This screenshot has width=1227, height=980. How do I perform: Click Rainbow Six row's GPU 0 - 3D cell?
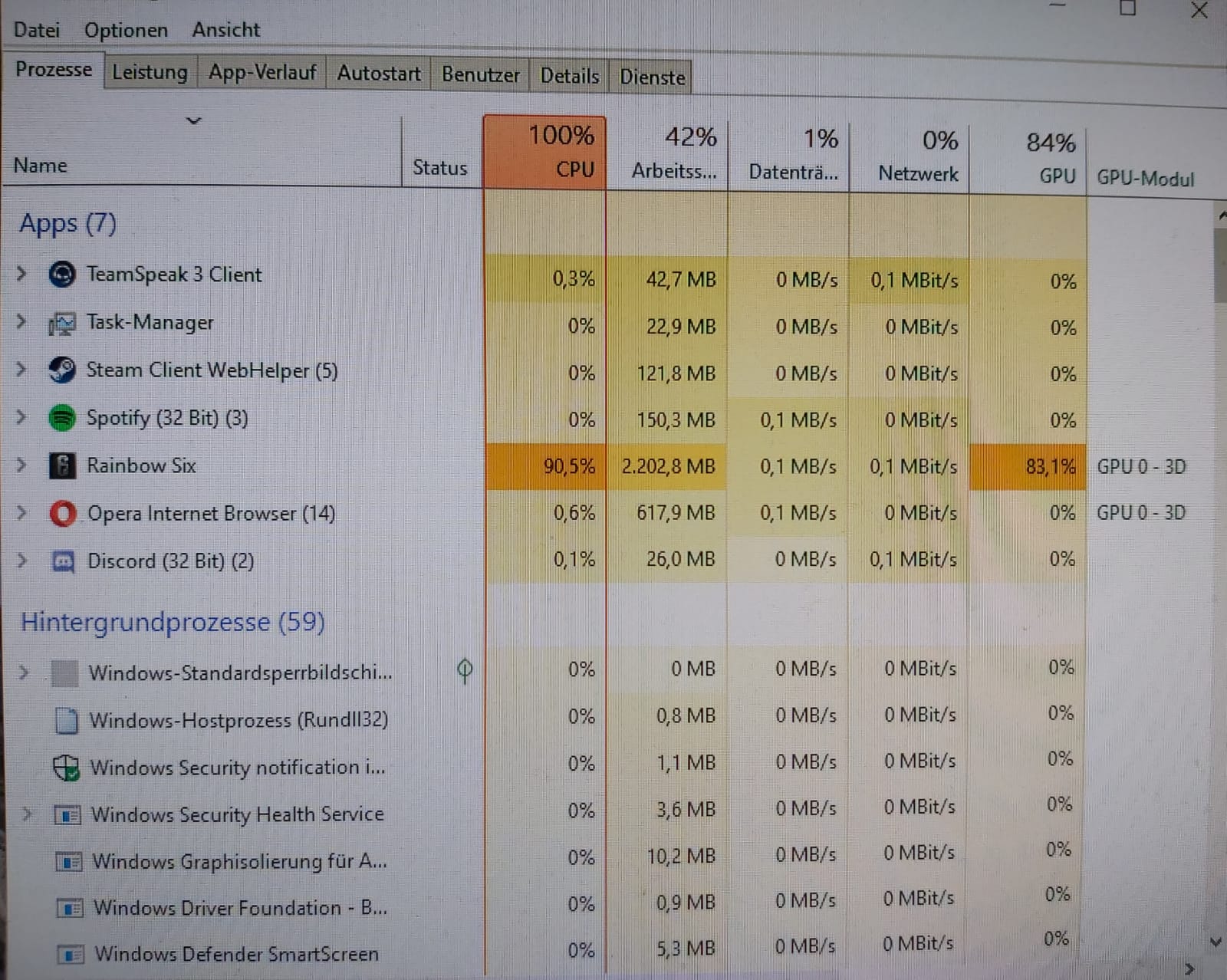click(1141, 467)
